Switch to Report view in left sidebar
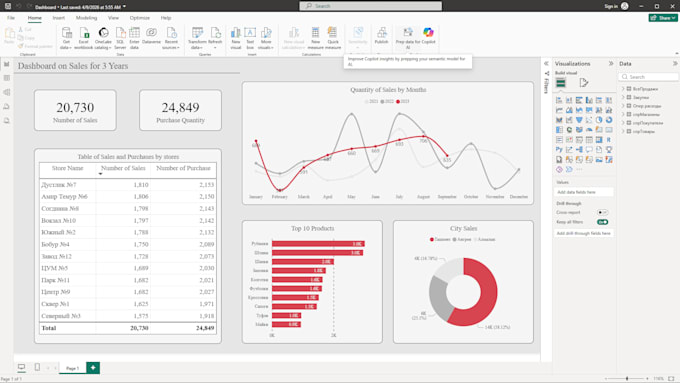 click(x=7, y=64)
